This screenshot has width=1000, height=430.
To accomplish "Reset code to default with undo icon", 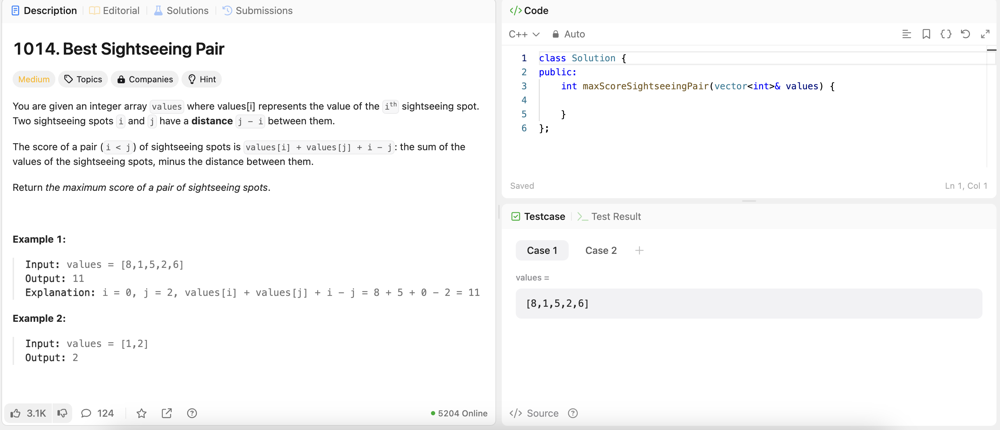I will pyautogui.click(x=965, y=34).
